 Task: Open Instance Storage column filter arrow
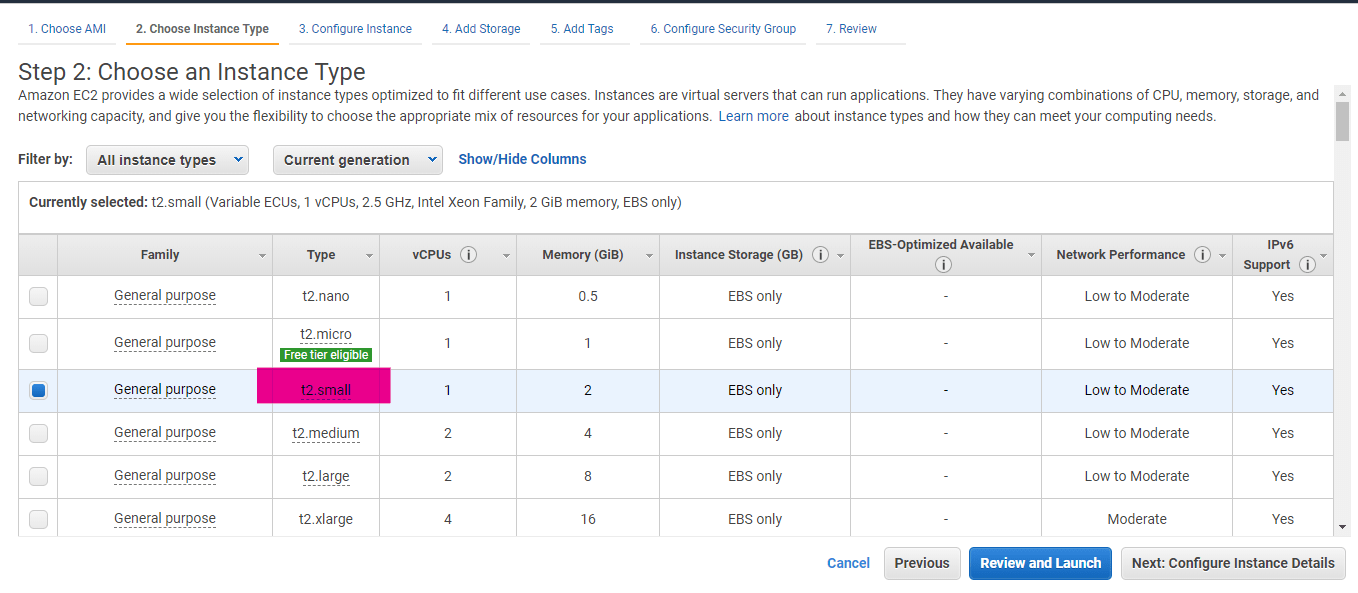(840, 256)
